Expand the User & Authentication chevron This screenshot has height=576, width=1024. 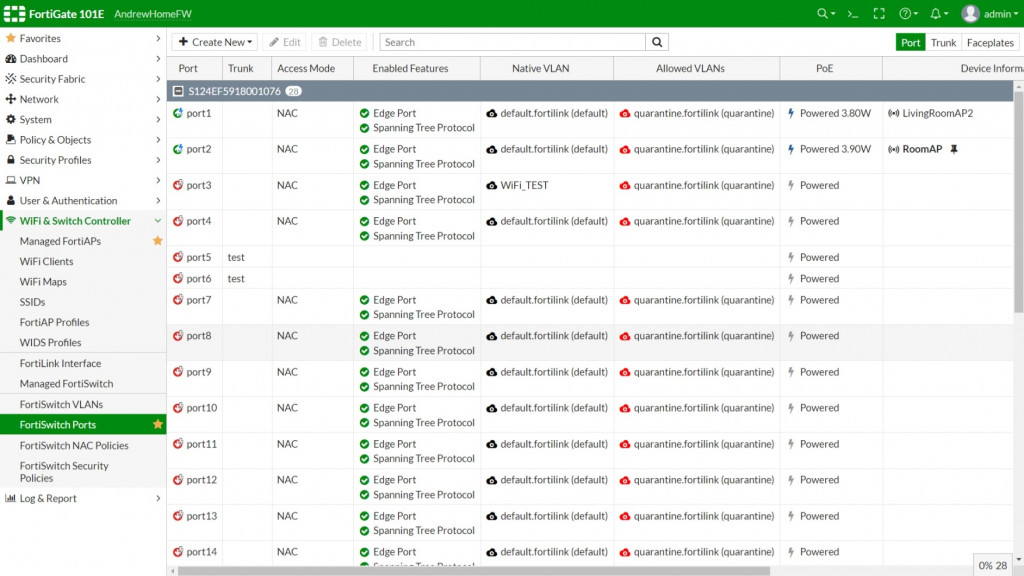pyautogui.click(x=158, y=200)
